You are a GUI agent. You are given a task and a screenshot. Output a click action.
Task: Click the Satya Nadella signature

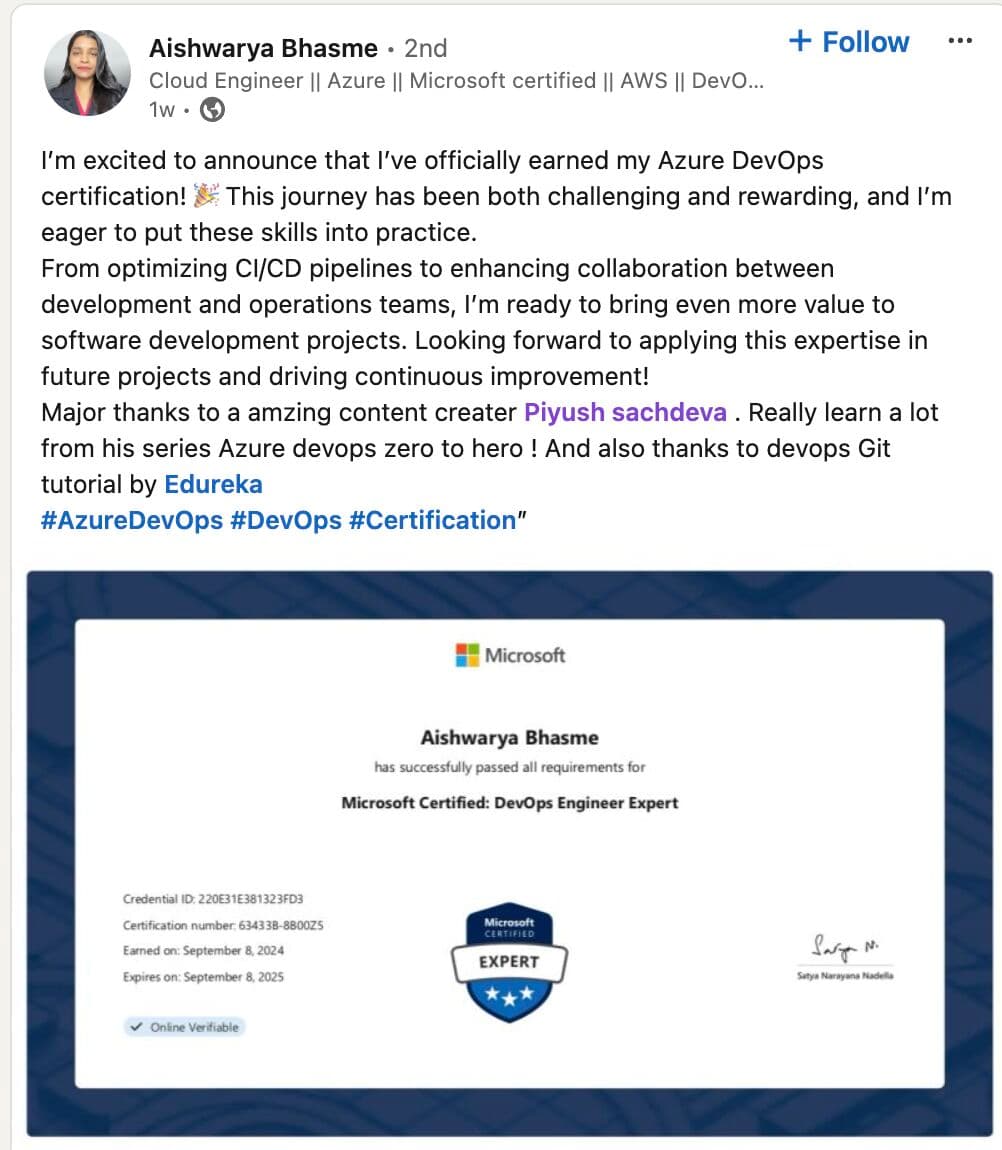(845, 948)
